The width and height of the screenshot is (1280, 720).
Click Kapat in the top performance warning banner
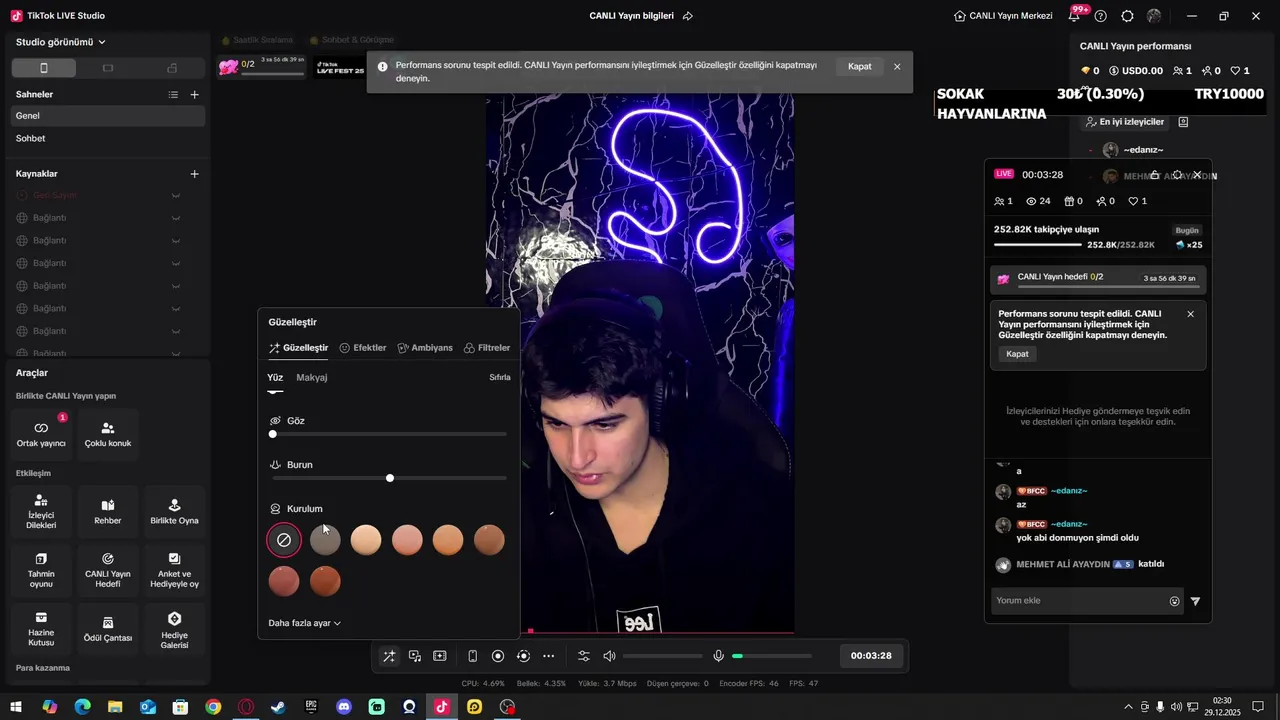860,67
